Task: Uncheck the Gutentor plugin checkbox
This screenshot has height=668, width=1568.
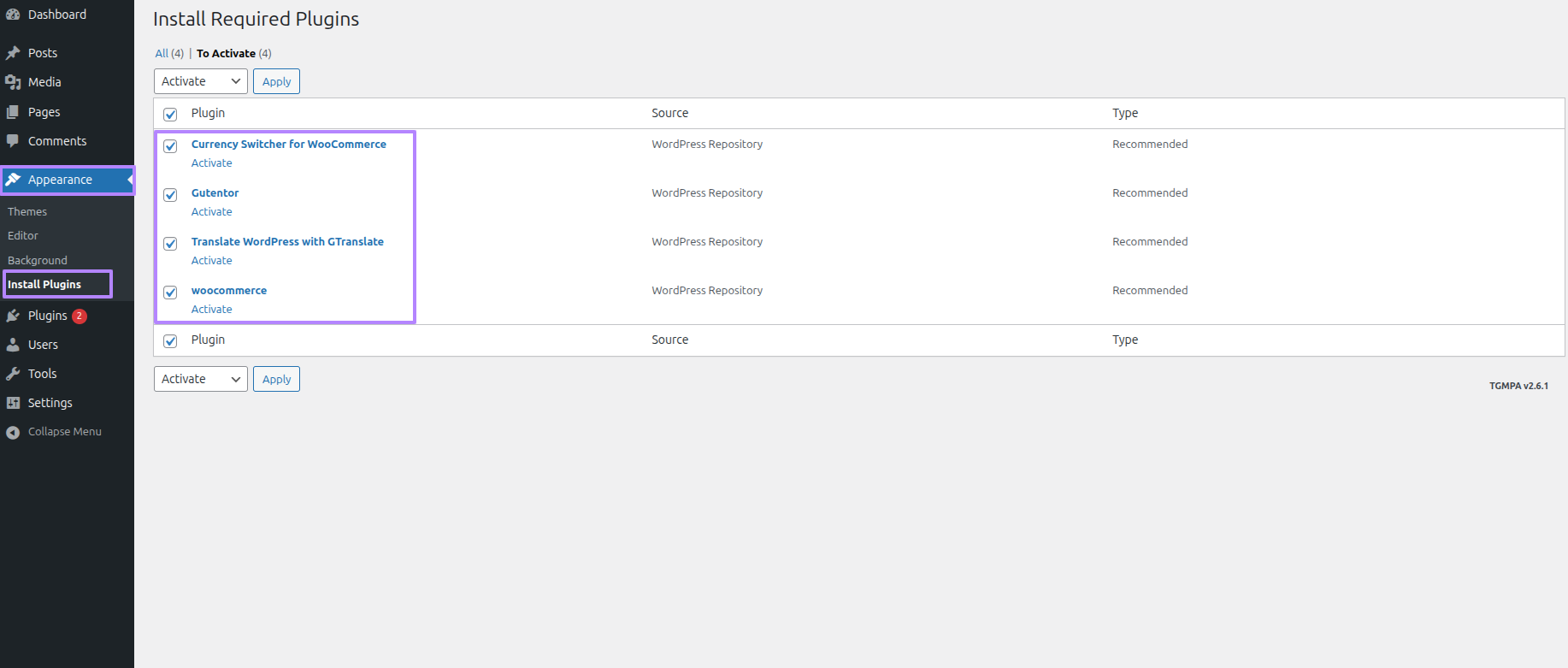Action: point(170,195)
